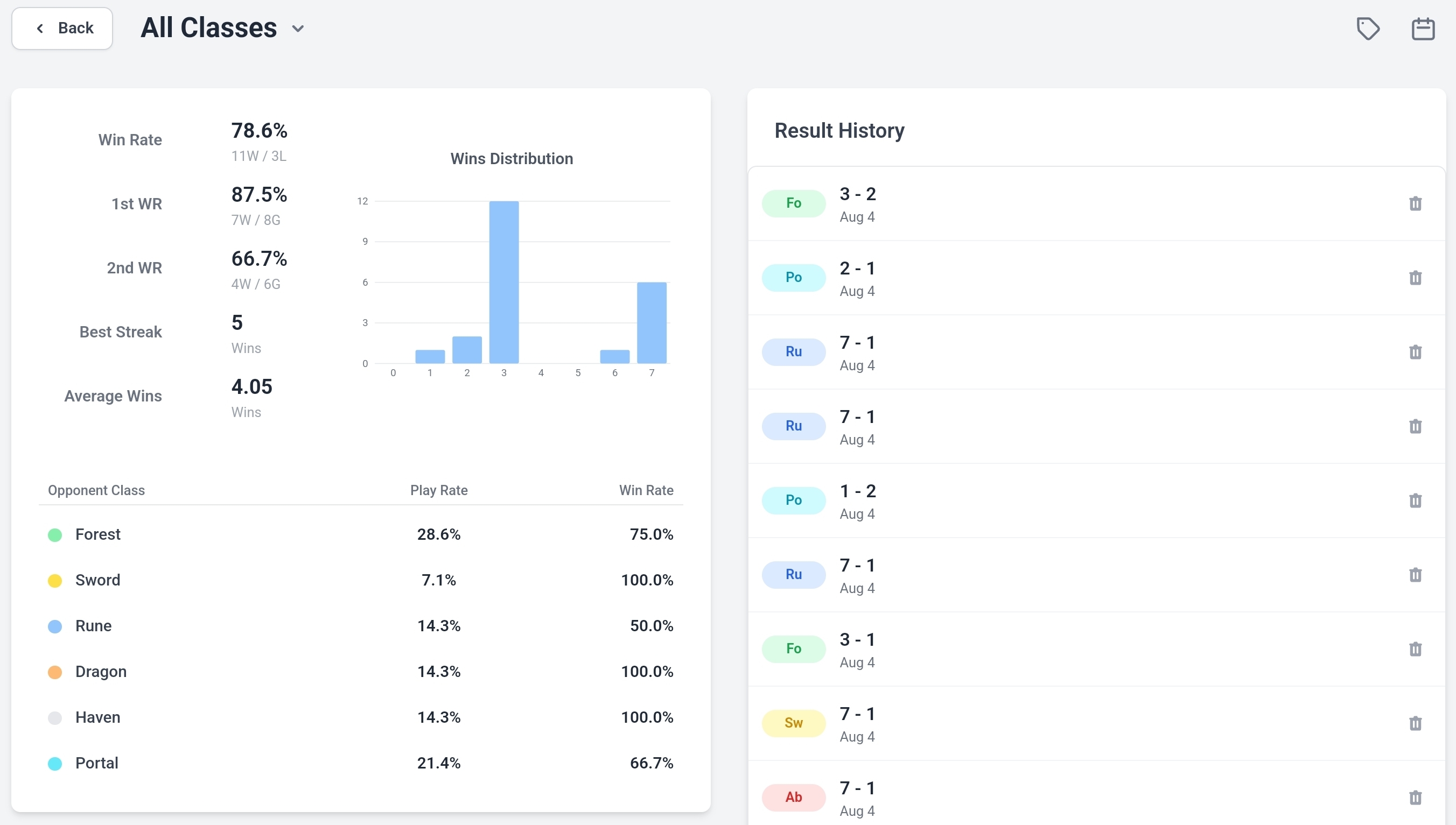Screen dimensions: 1456x825
Task: Open the tag filter icon
Action: (x=1368, y=29)
